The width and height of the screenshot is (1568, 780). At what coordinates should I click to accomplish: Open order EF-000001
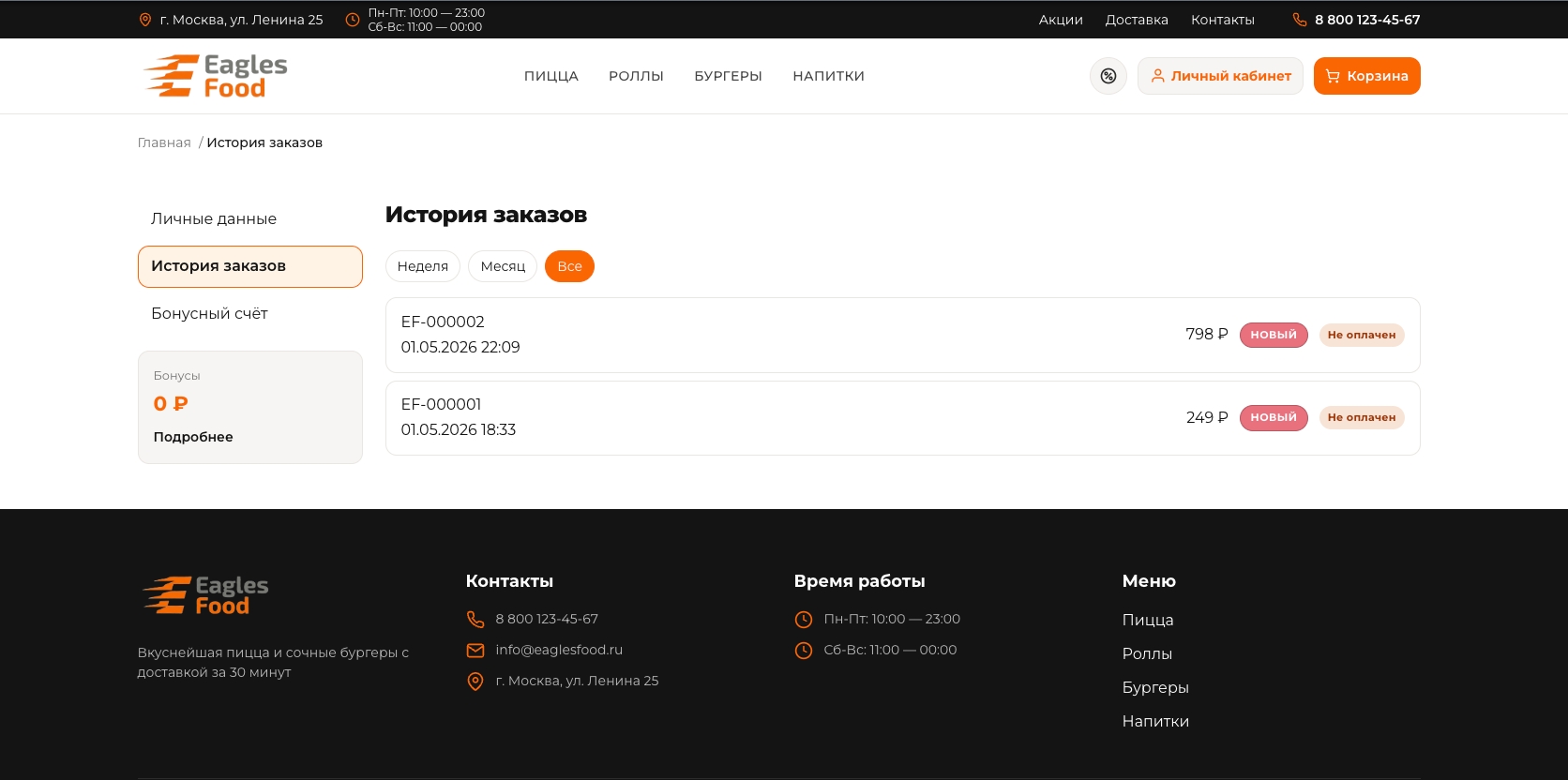pos(902,418)
